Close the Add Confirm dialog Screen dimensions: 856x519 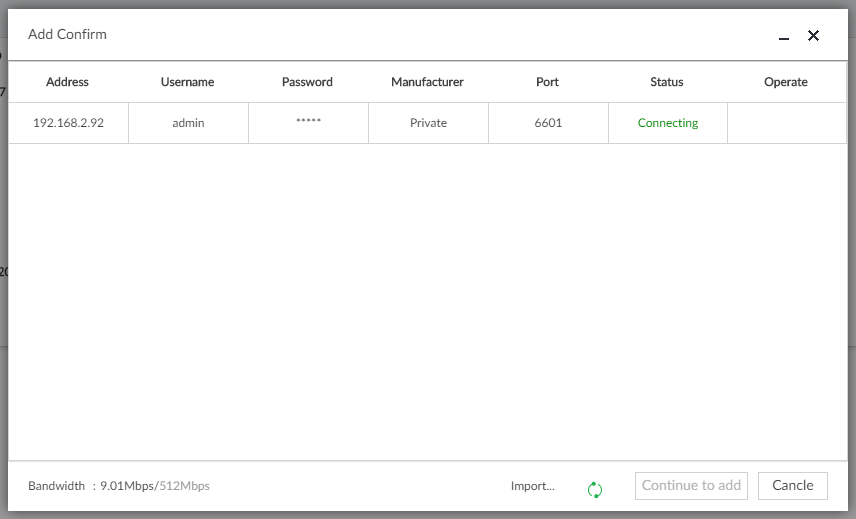(x=813, y=36)
